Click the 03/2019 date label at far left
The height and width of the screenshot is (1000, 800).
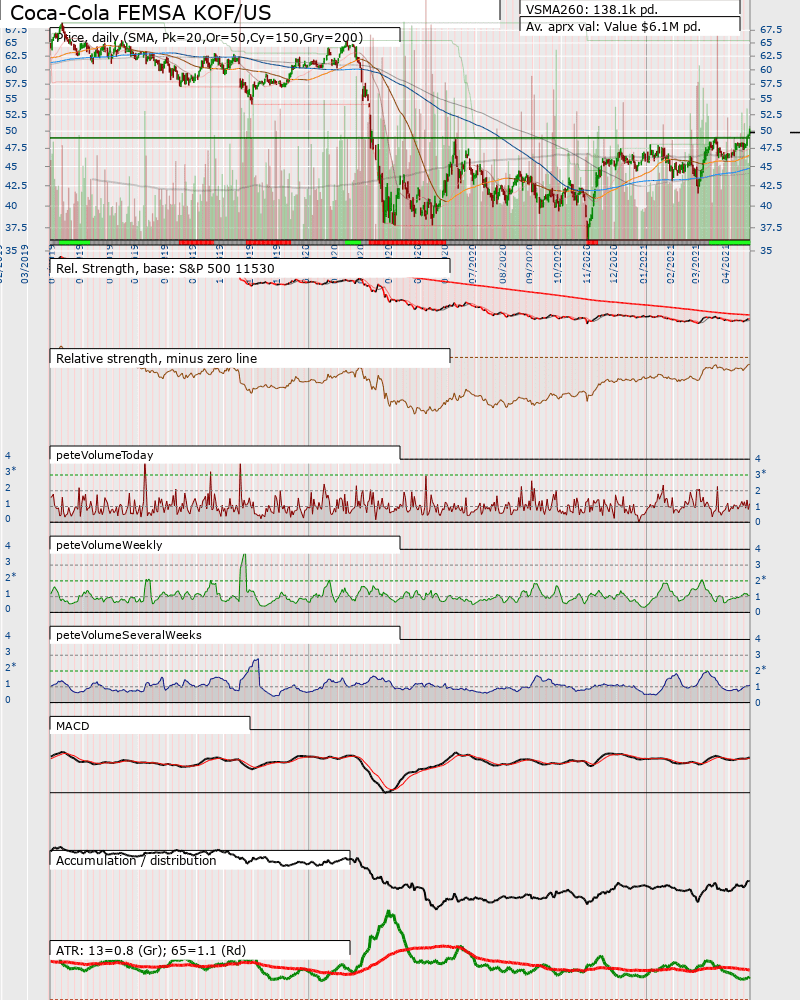point(24,265)
